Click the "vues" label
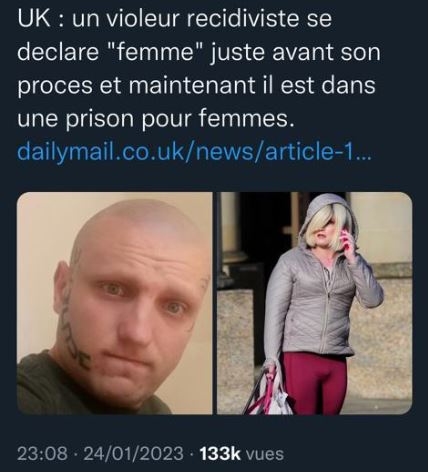This screenshot has height=472, width=428. point(264,454)
